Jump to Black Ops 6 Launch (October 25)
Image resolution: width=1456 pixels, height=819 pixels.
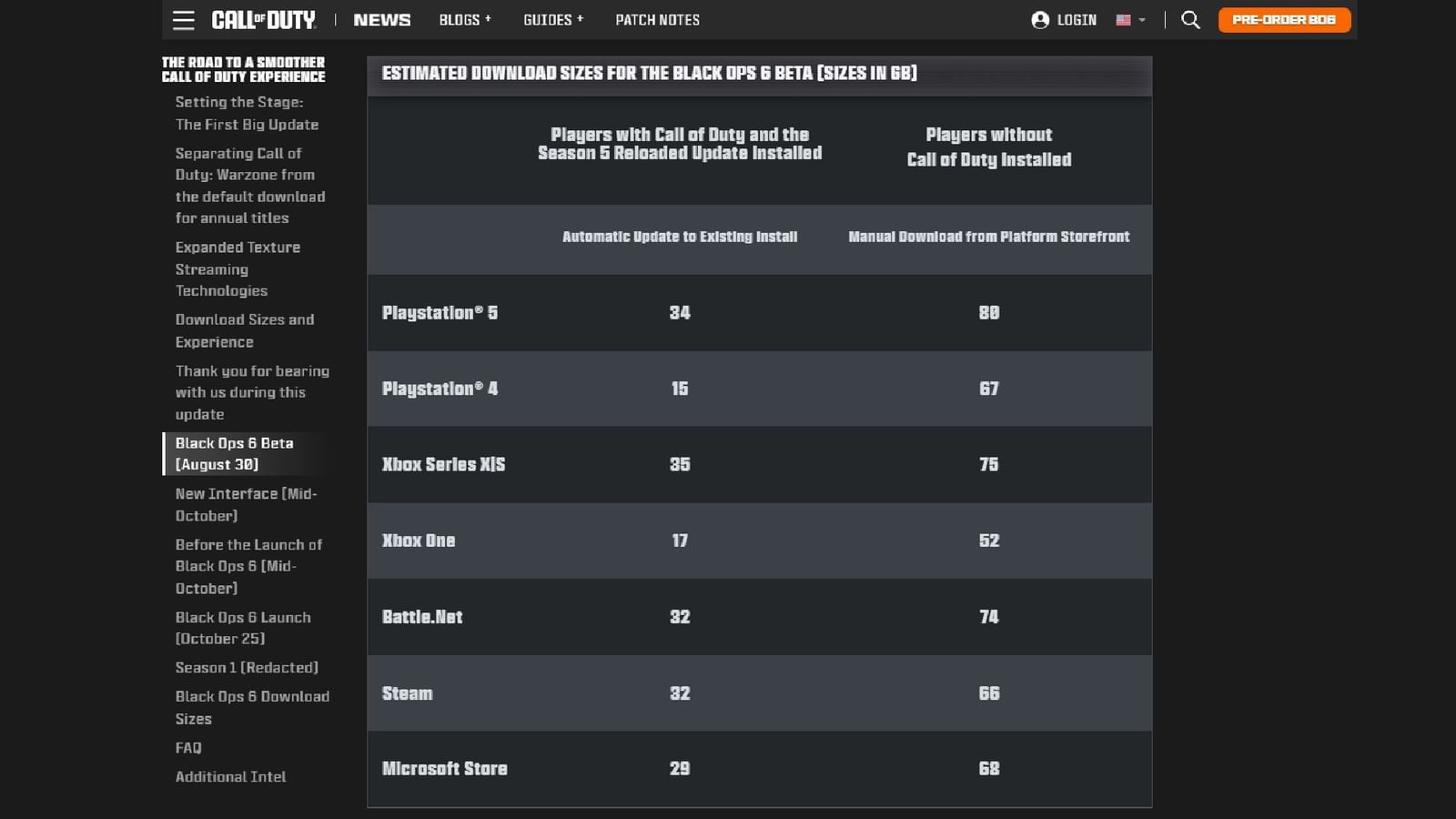(242, 628)
